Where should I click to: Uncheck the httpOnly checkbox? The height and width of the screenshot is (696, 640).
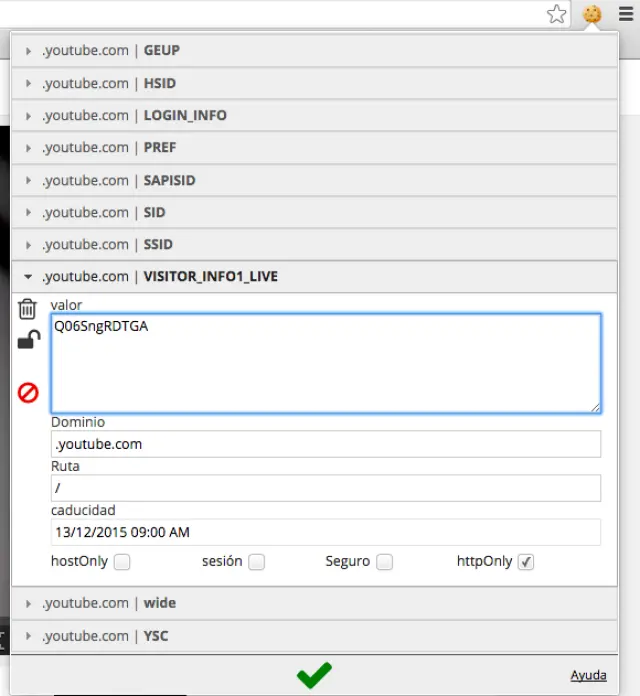[x=526, y=562]
